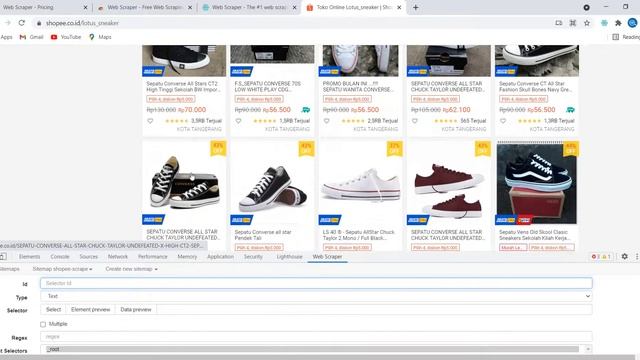Click the site lock icon in address bar
Image resolution: width=640 pixels, height=360 pixels.
(x=39, y=23)
